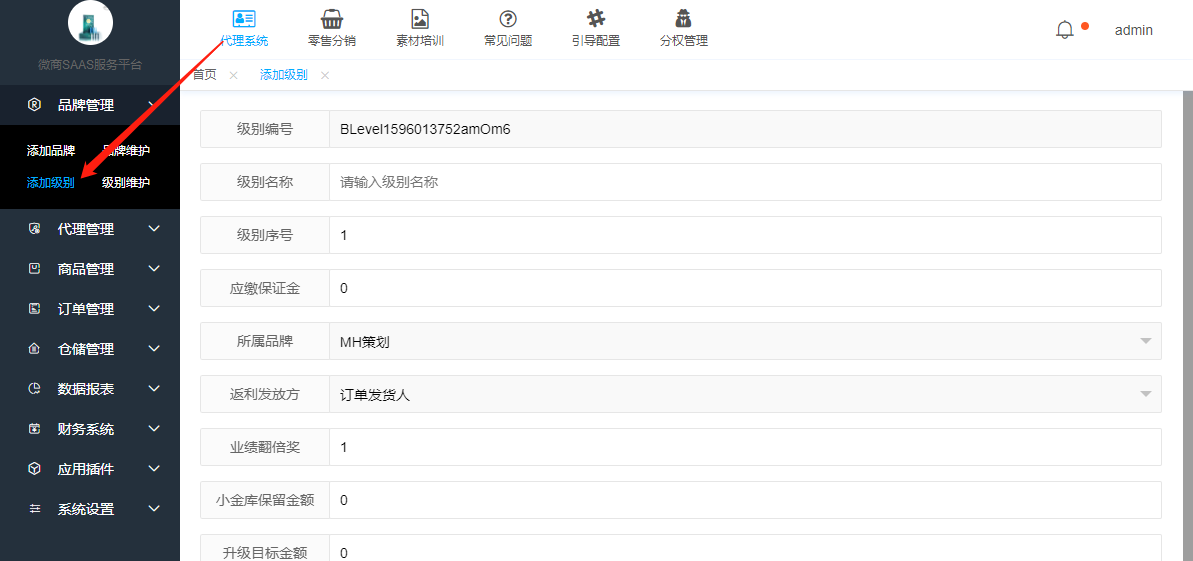This screenshot has height=561, width=1193.
Task: Click the 级别名称 input field
Action: point(745,182)
